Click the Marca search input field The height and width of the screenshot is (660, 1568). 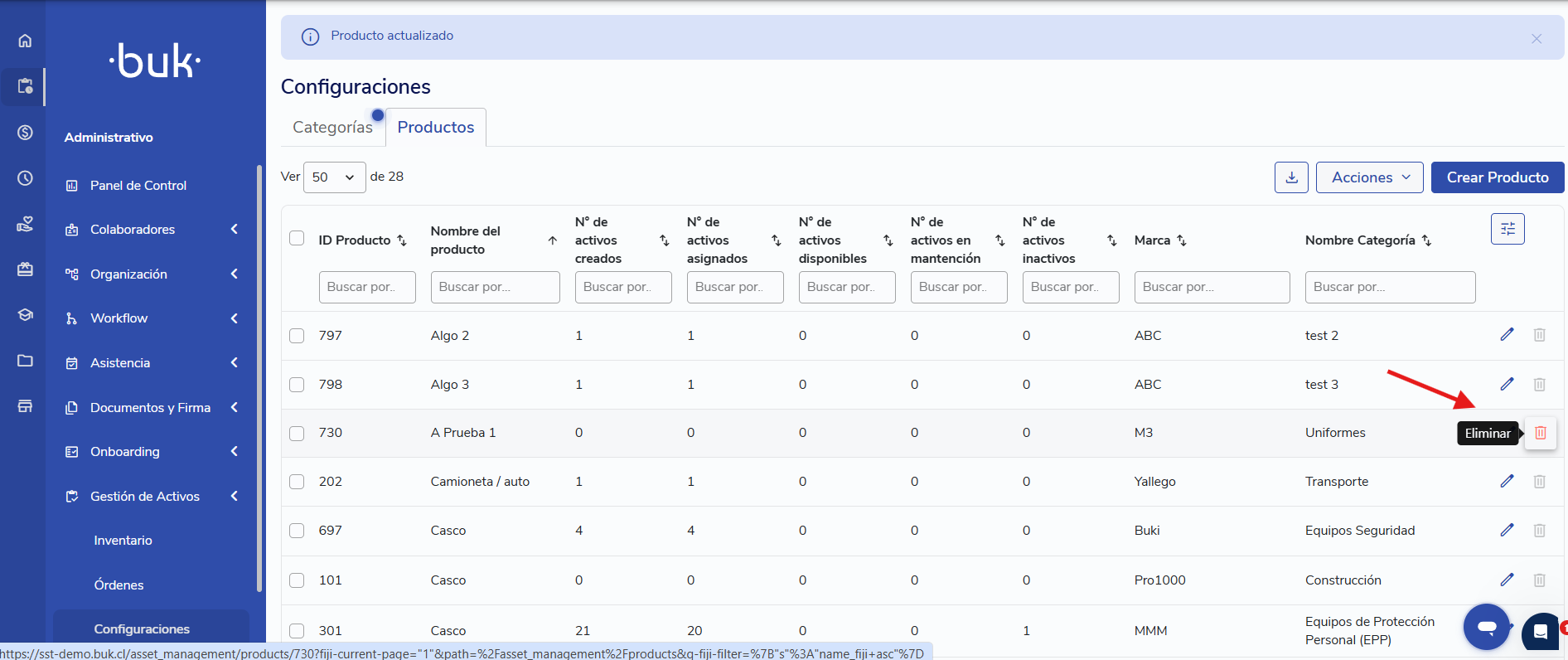click(x=1211, y=287)
